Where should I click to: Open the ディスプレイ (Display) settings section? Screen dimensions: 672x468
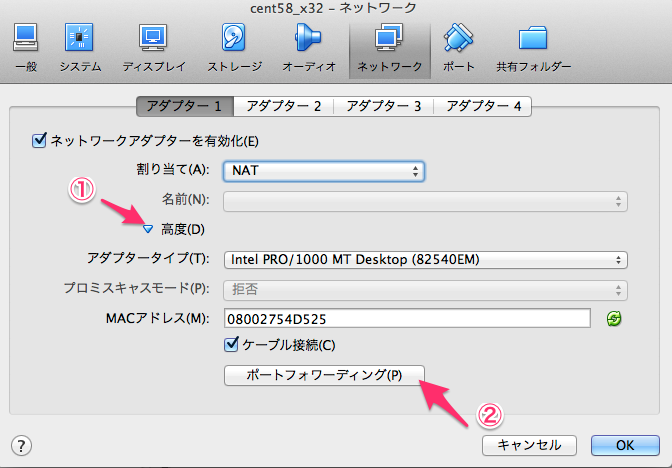[x=153, y=48]
